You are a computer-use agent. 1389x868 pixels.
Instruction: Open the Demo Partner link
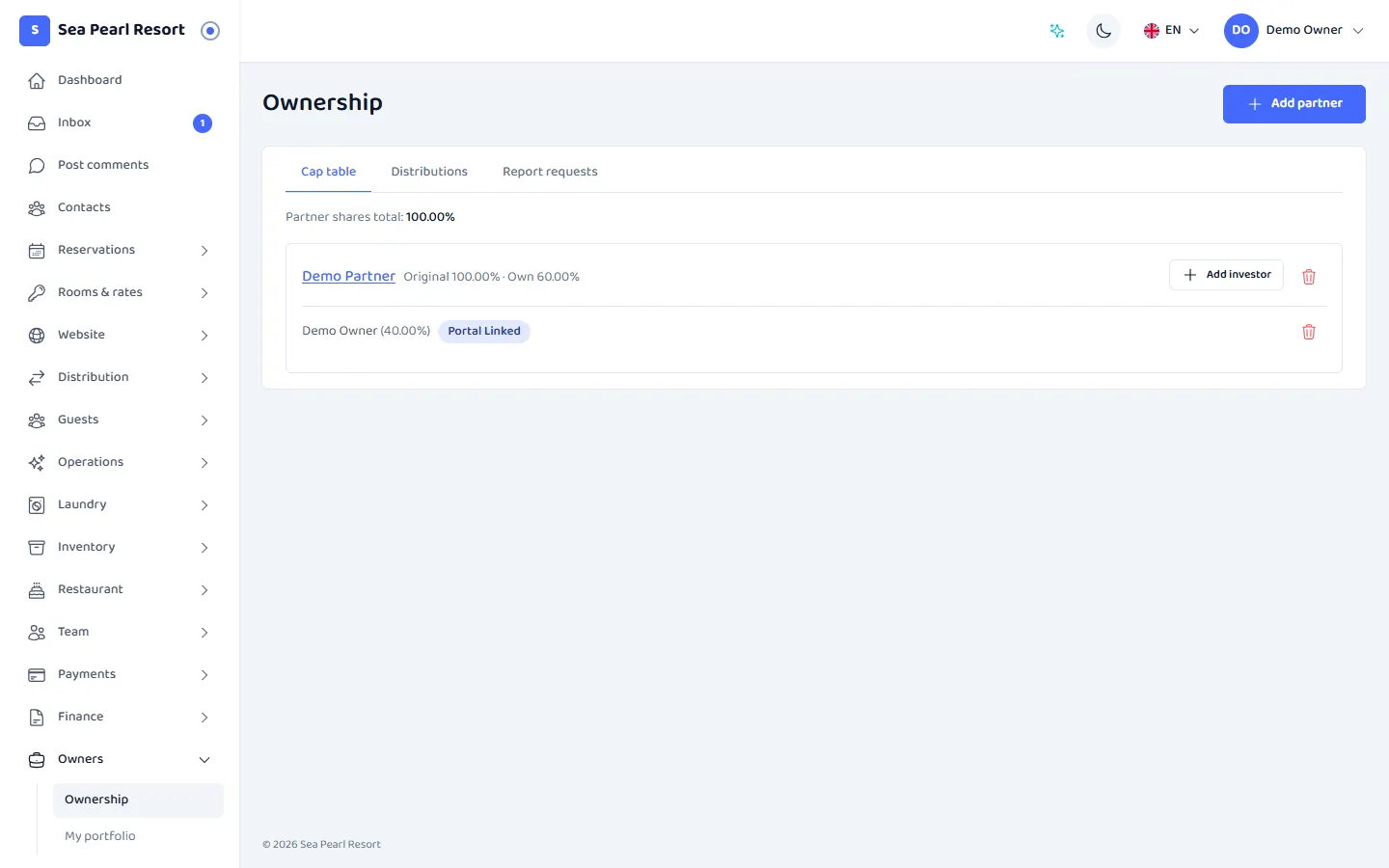tap(348, 276)
